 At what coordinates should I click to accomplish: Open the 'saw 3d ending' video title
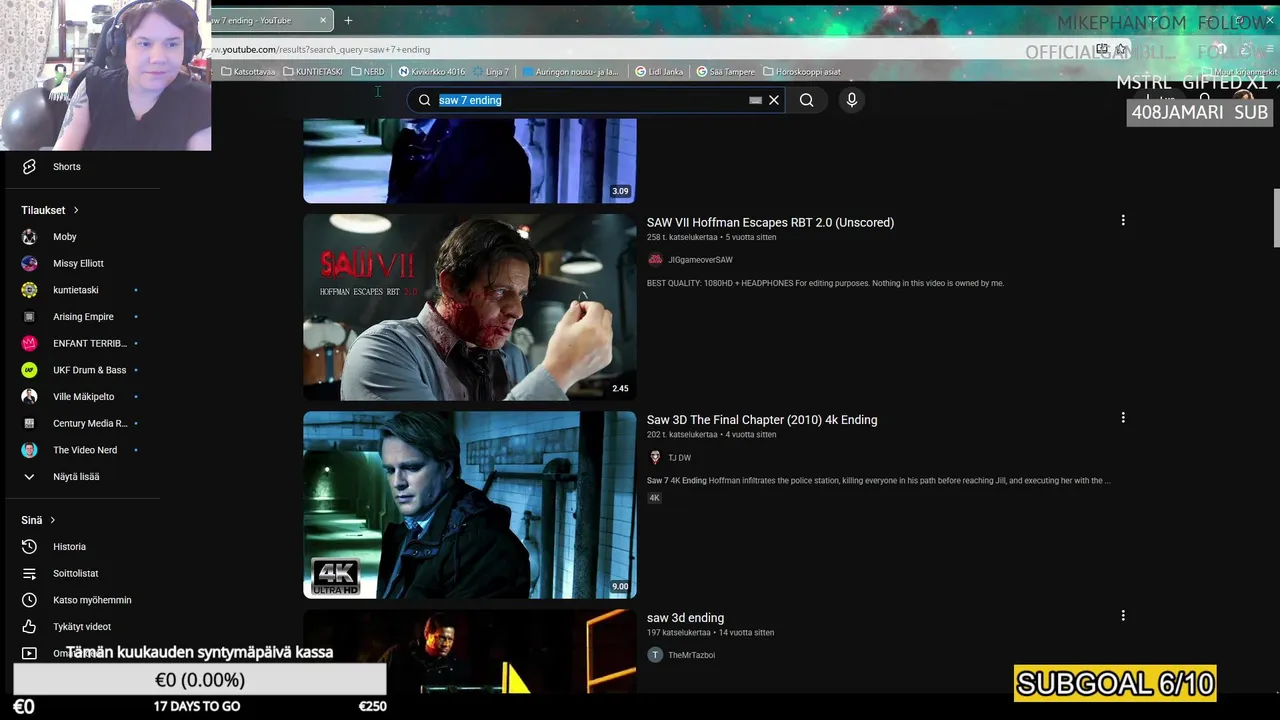tap(685, 618)
